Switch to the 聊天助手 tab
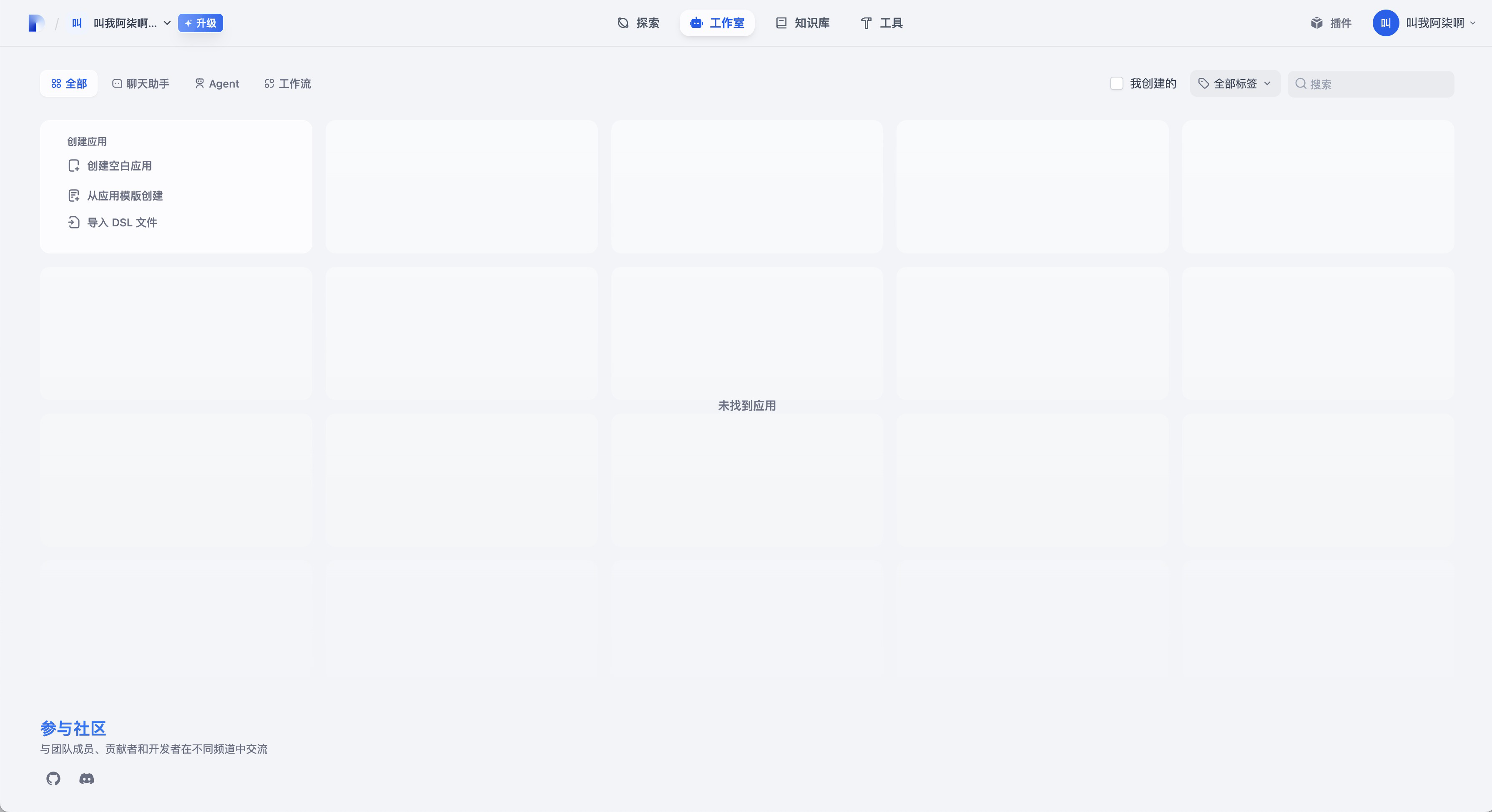1492x812 pixels. pyautogui.click(x=141, y=83)
